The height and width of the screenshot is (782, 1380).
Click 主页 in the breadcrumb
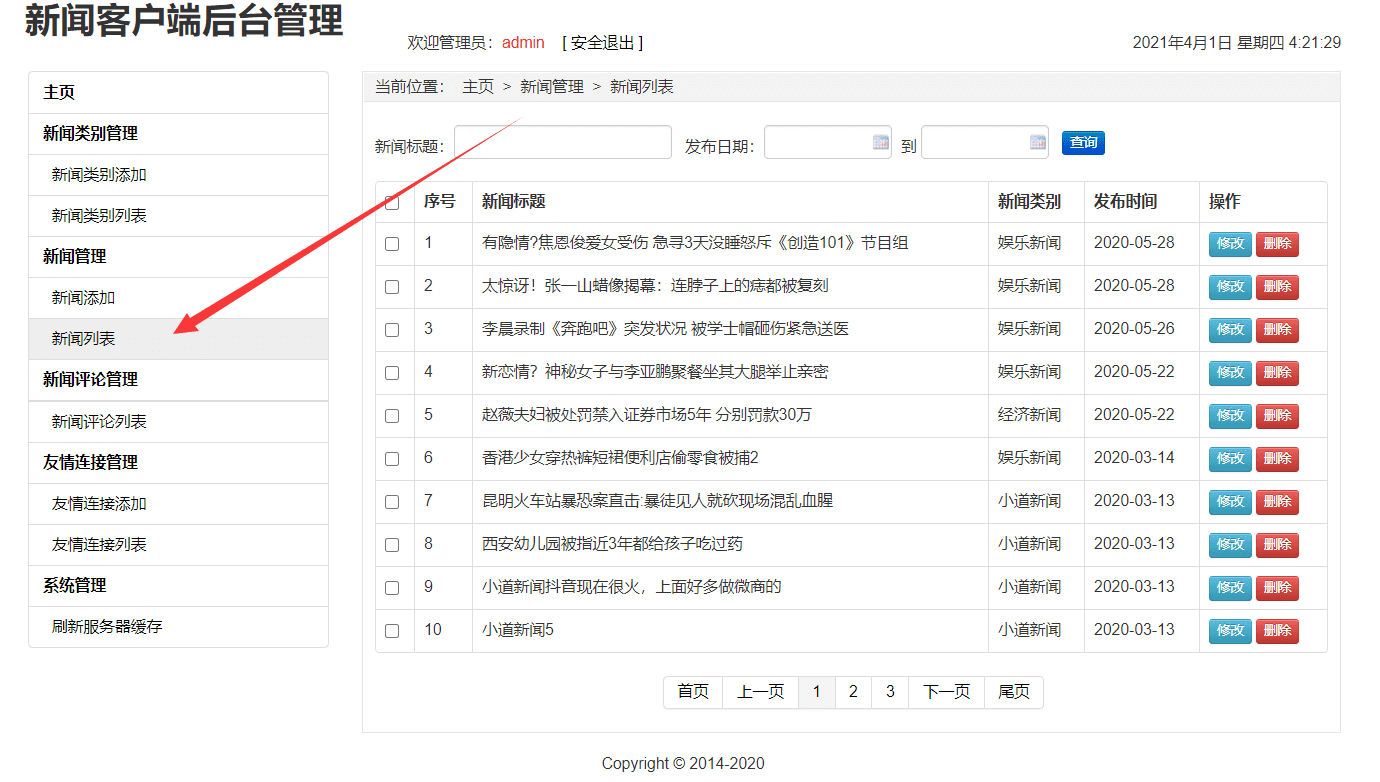[478, 87]
